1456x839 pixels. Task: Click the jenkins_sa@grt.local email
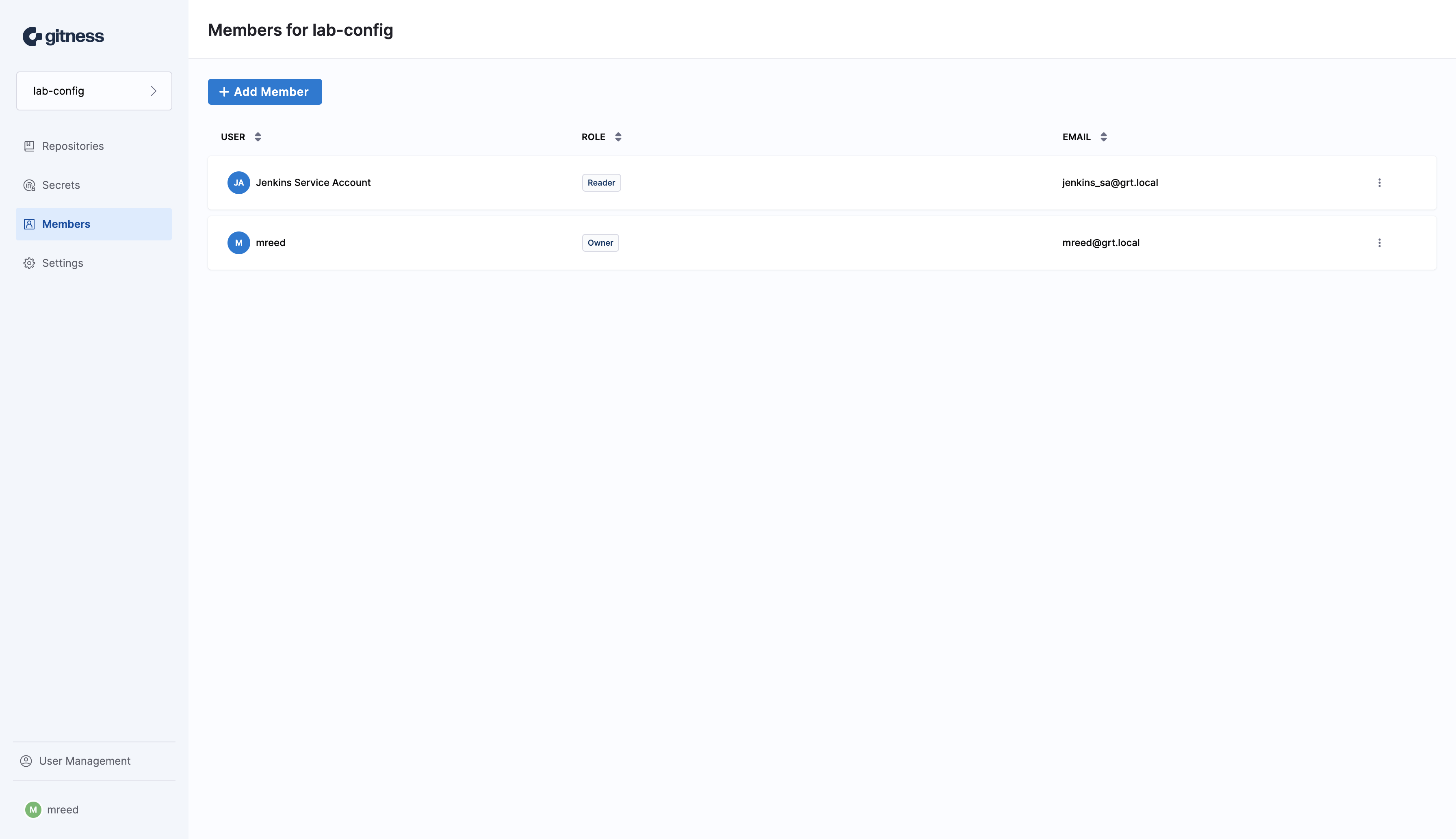pyautogui.click(x=1109, y=183)
